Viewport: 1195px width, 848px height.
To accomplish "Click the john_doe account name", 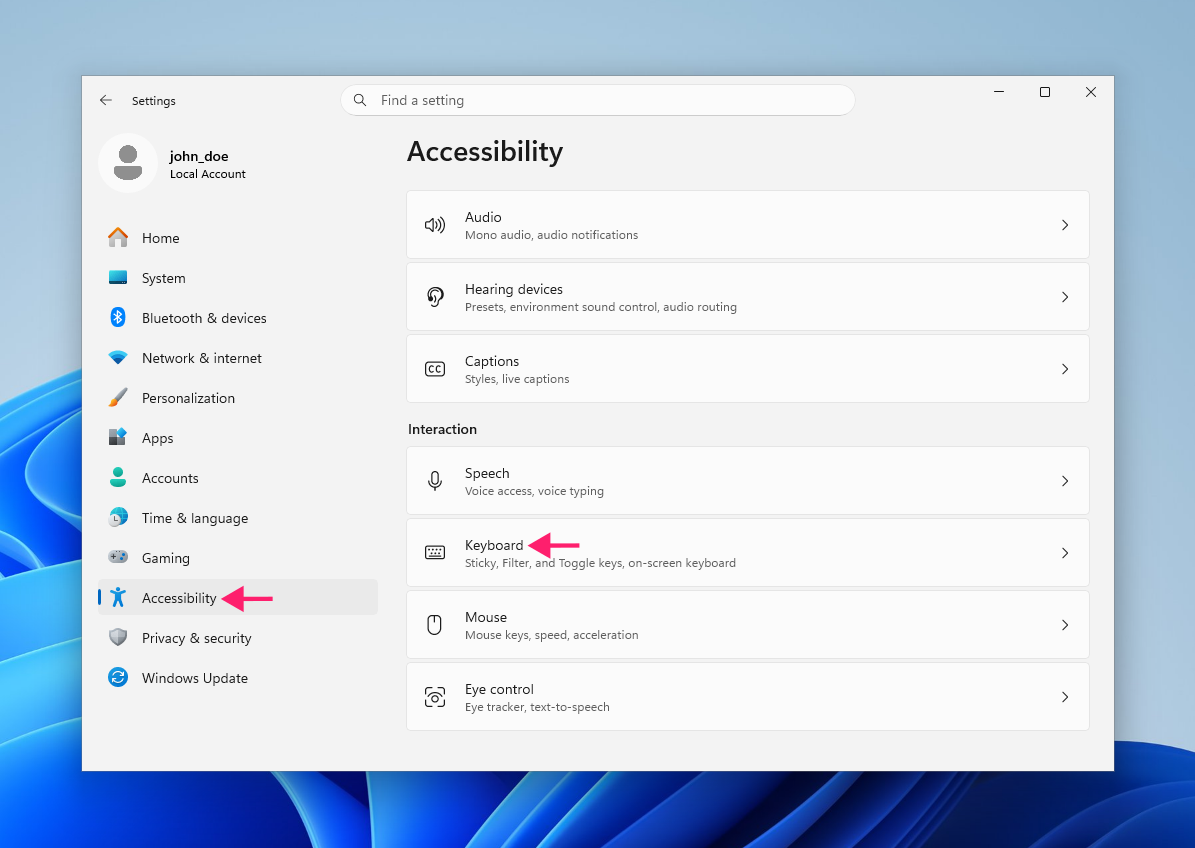I will pyautogui.click(x=199, y=156).
